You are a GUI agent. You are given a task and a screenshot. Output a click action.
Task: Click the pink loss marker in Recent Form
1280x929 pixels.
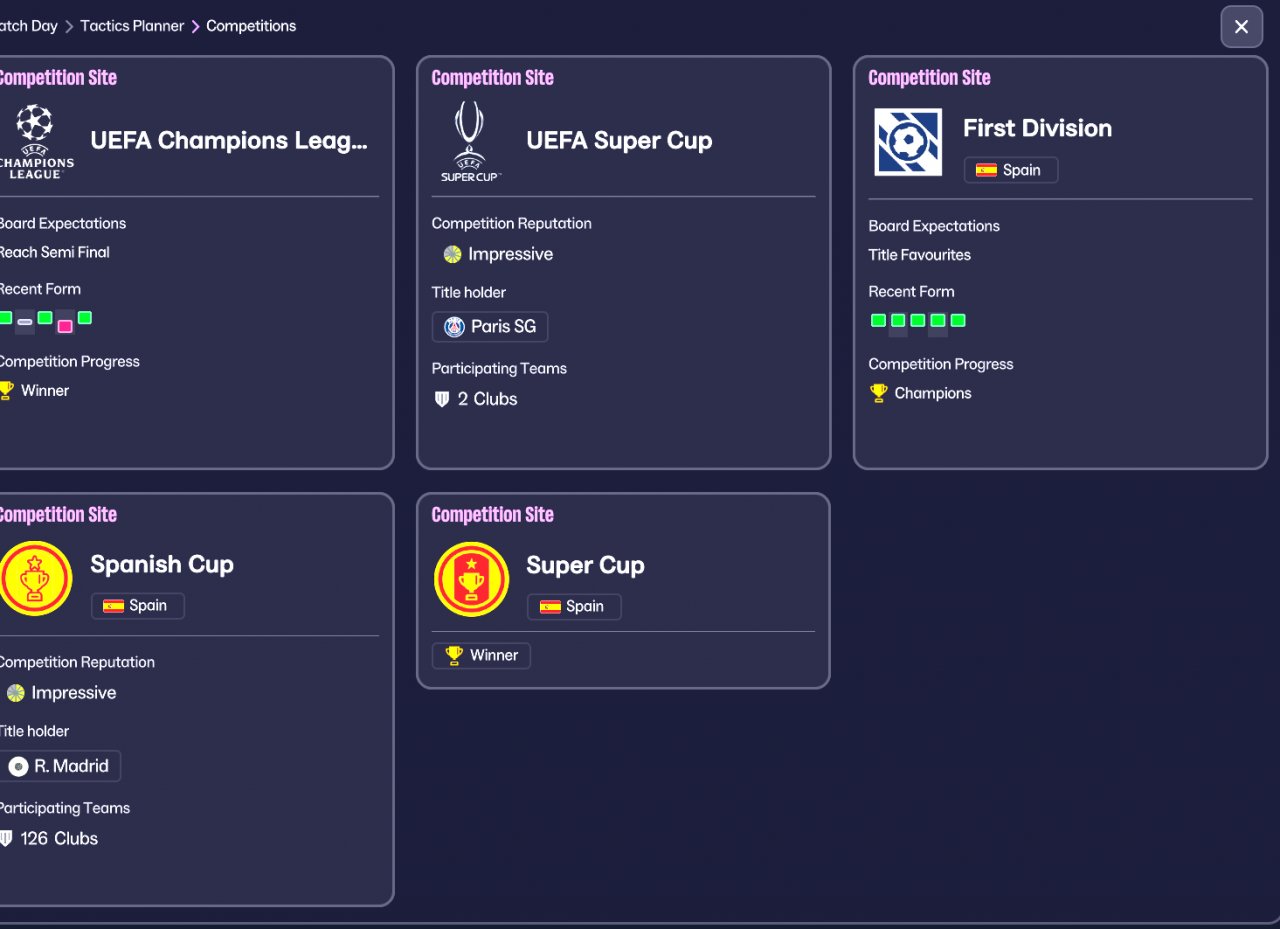65,326
